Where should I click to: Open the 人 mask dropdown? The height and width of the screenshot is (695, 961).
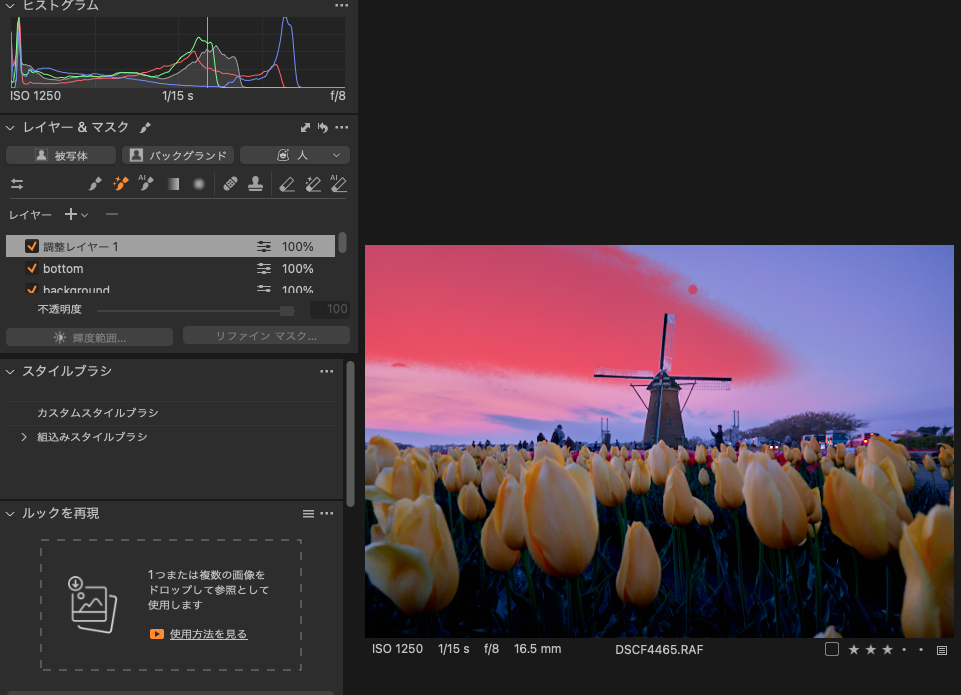click(x=295, y=155)
